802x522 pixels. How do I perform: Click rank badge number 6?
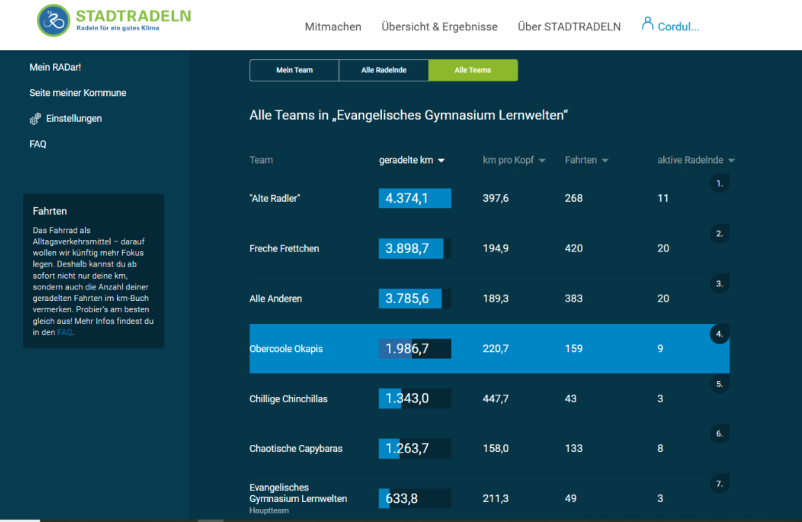[719, 434]
